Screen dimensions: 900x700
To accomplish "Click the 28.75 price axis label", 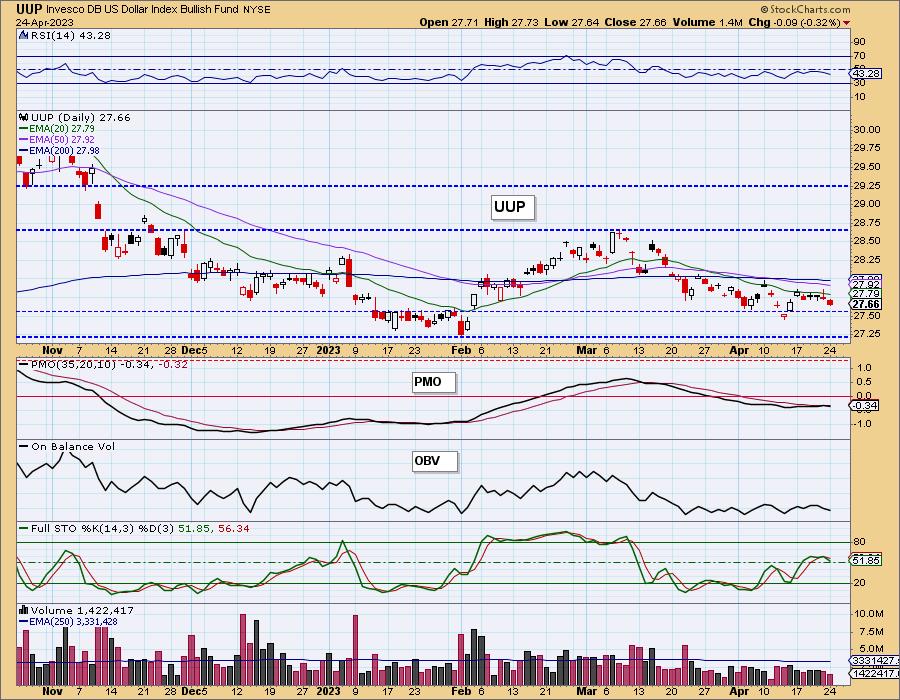I will pyautogui.click(x=867, y=223).
